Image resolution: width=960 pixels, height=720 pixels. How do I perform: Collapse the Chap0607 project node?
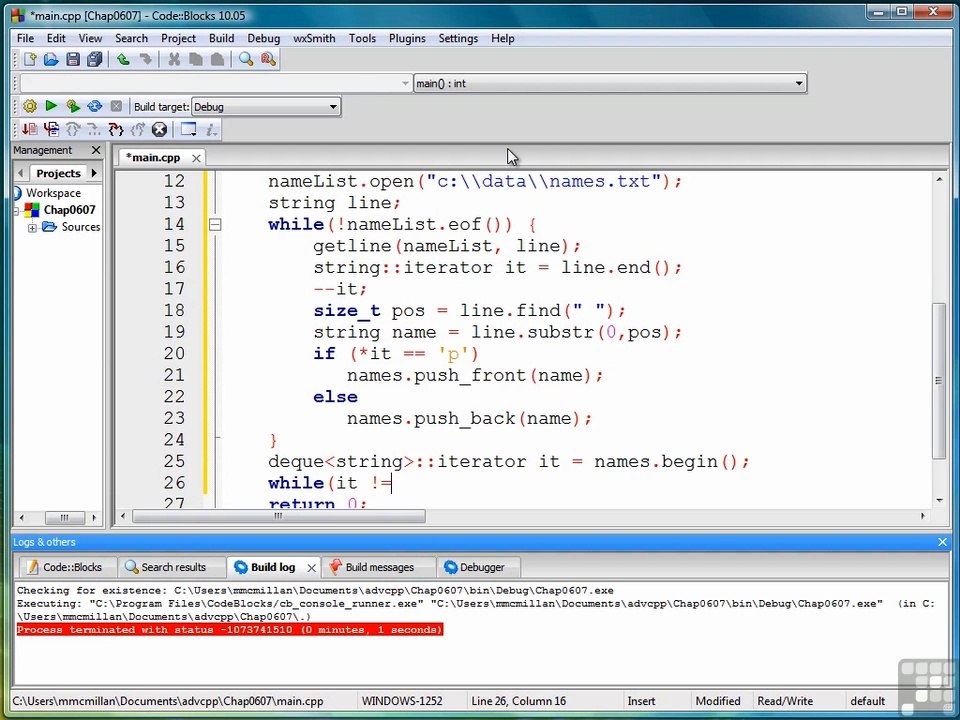16,211
